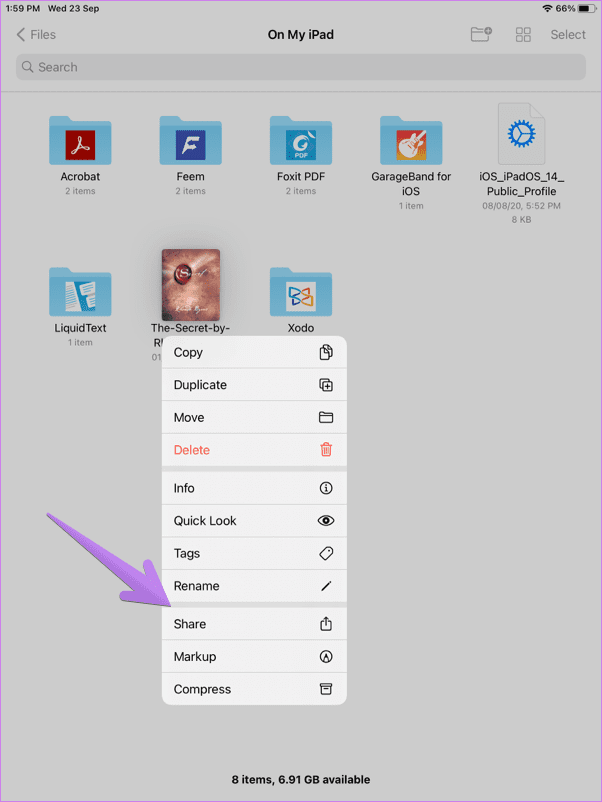This screenshot has height=802, width=602.
Task: Go back to Files
Action: [x=36, y=35]
